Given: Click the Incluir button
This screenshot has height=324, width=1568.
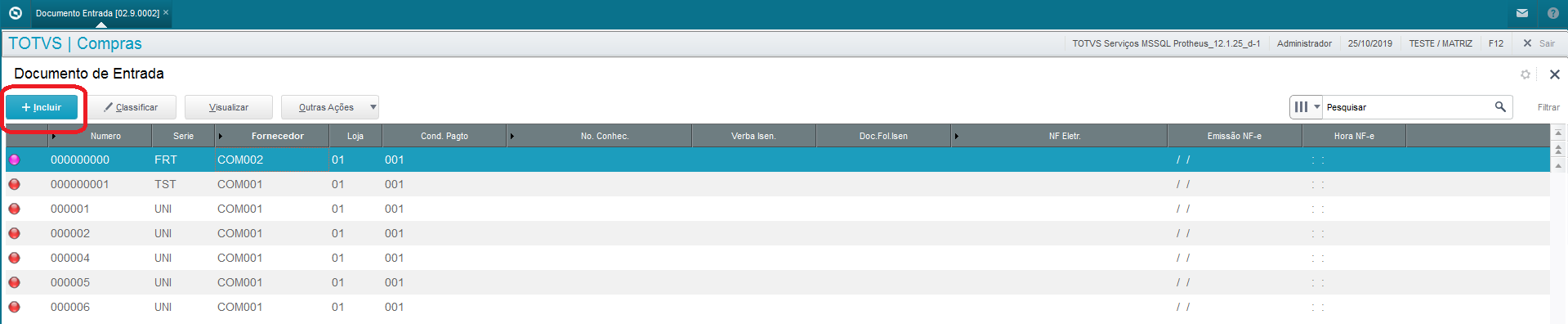Looking at the screenshot, I should [42, 107].
